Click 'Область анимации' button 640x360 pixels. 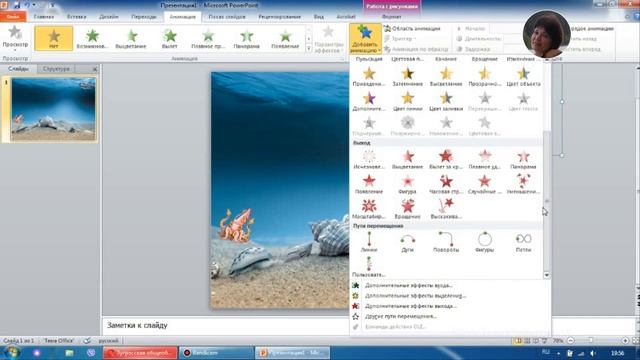(412, 29)
